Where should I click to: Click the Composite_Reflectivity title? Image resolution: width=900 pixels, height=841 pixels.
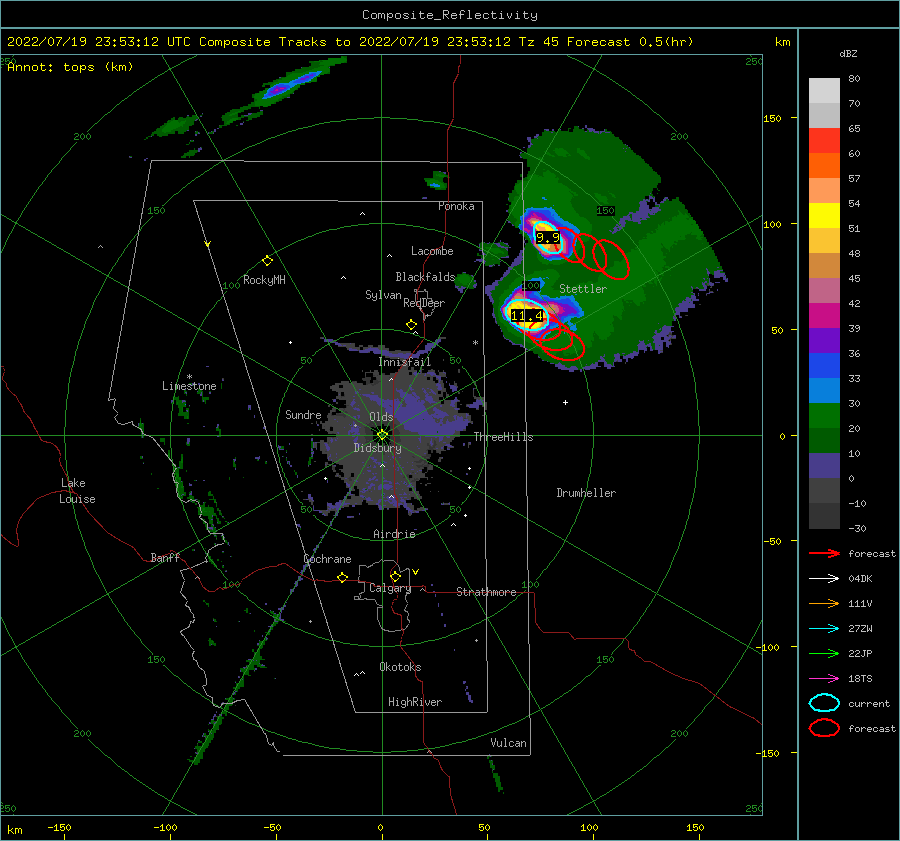pyautogui.click(x=450, y=15)
